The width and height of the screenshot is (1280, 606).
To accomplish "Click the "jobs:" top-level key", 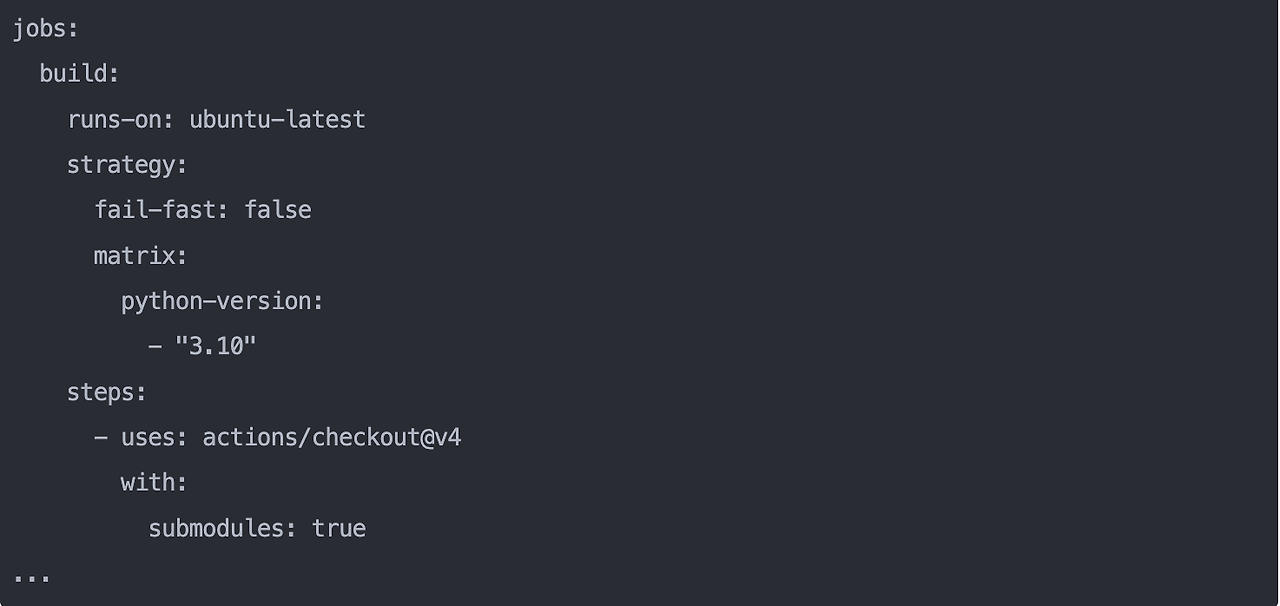I will 45,29.
